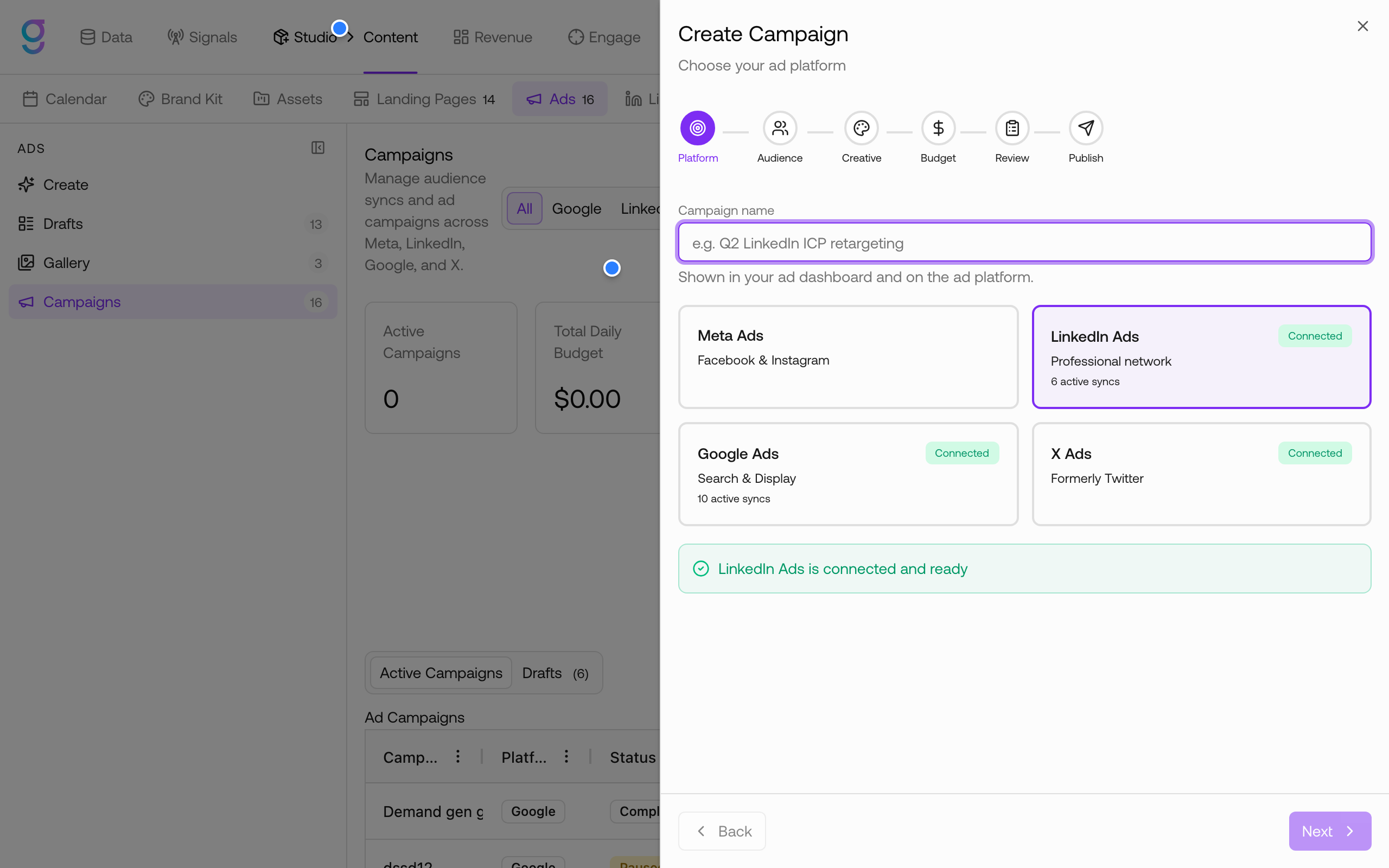Screen dimensions: 1389x868
Task: Switch to the Content tab
Action: 390,37
